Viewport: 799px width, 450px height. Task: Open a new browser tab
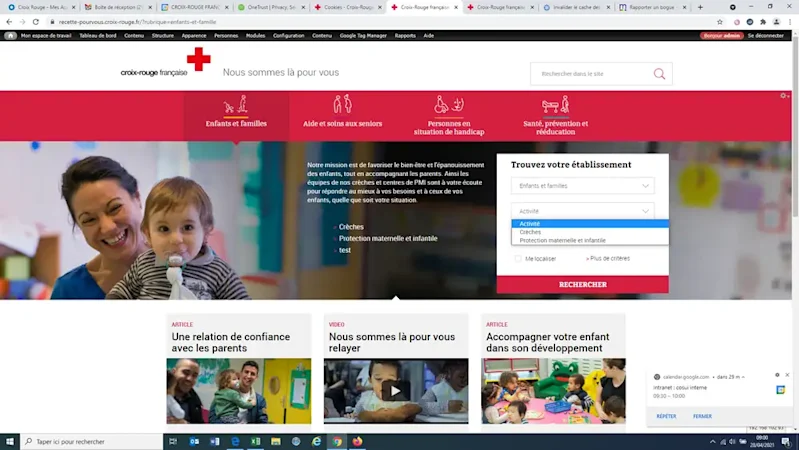coord(700,7)
